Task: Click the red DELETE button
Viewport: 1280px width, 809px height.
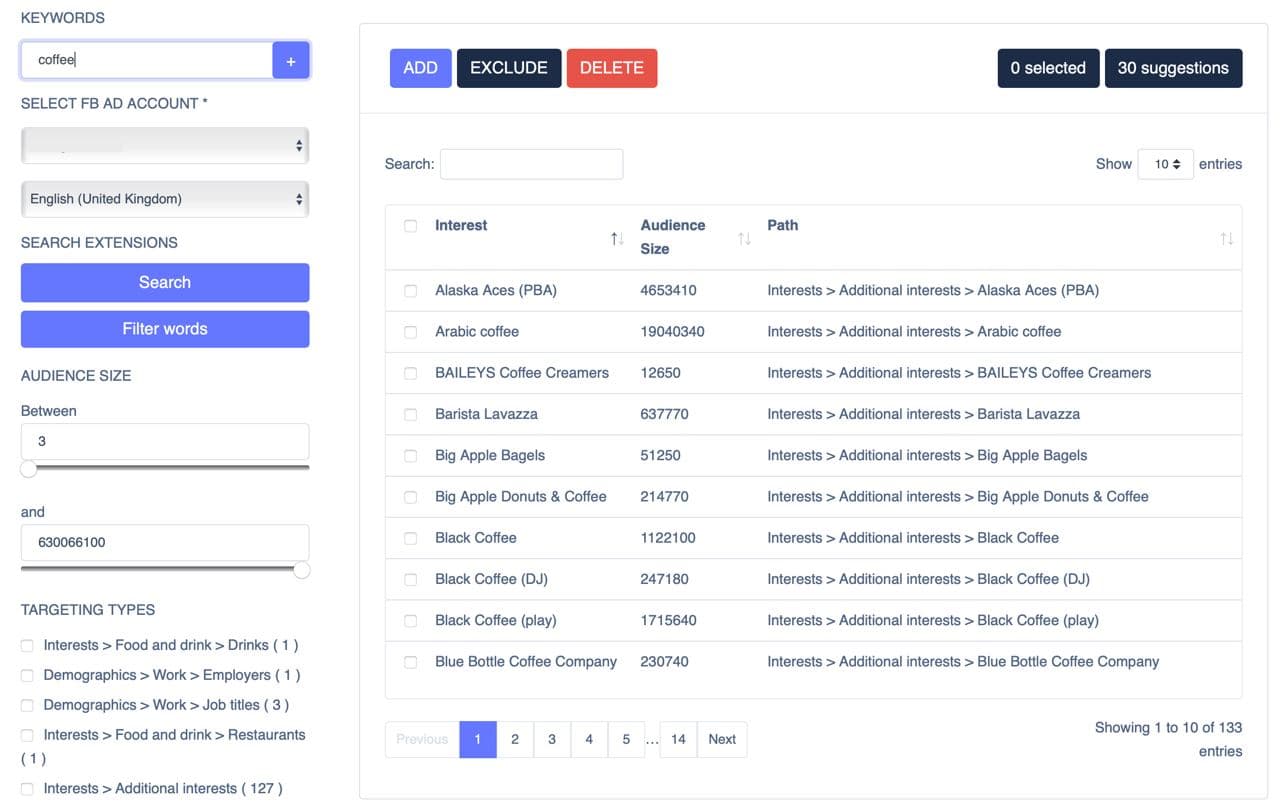Action: pyautogui.click(x=612, y=68)
